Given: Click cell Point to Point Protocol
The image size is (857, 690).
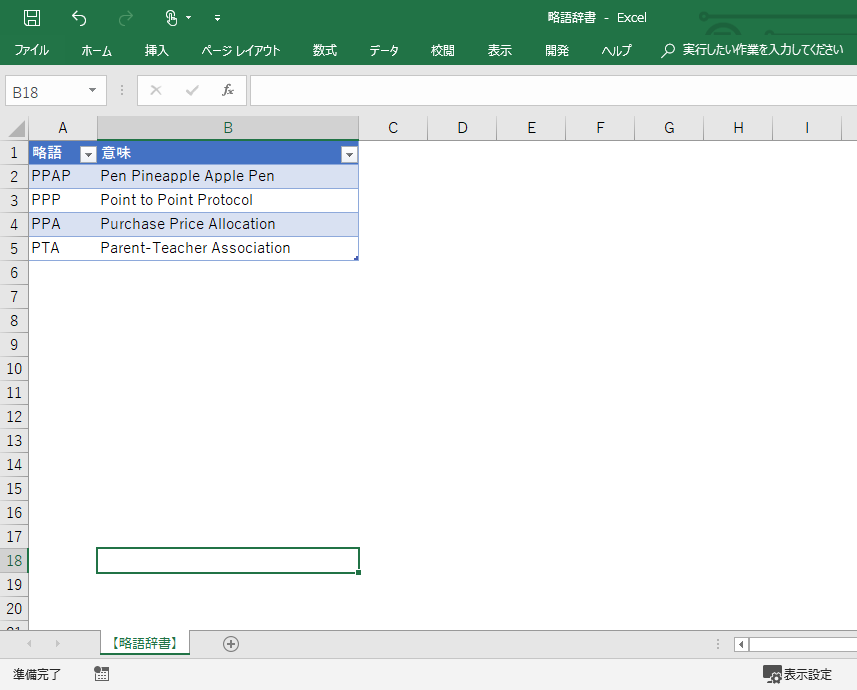Looking at the screenshot, I should click(228, 200).
